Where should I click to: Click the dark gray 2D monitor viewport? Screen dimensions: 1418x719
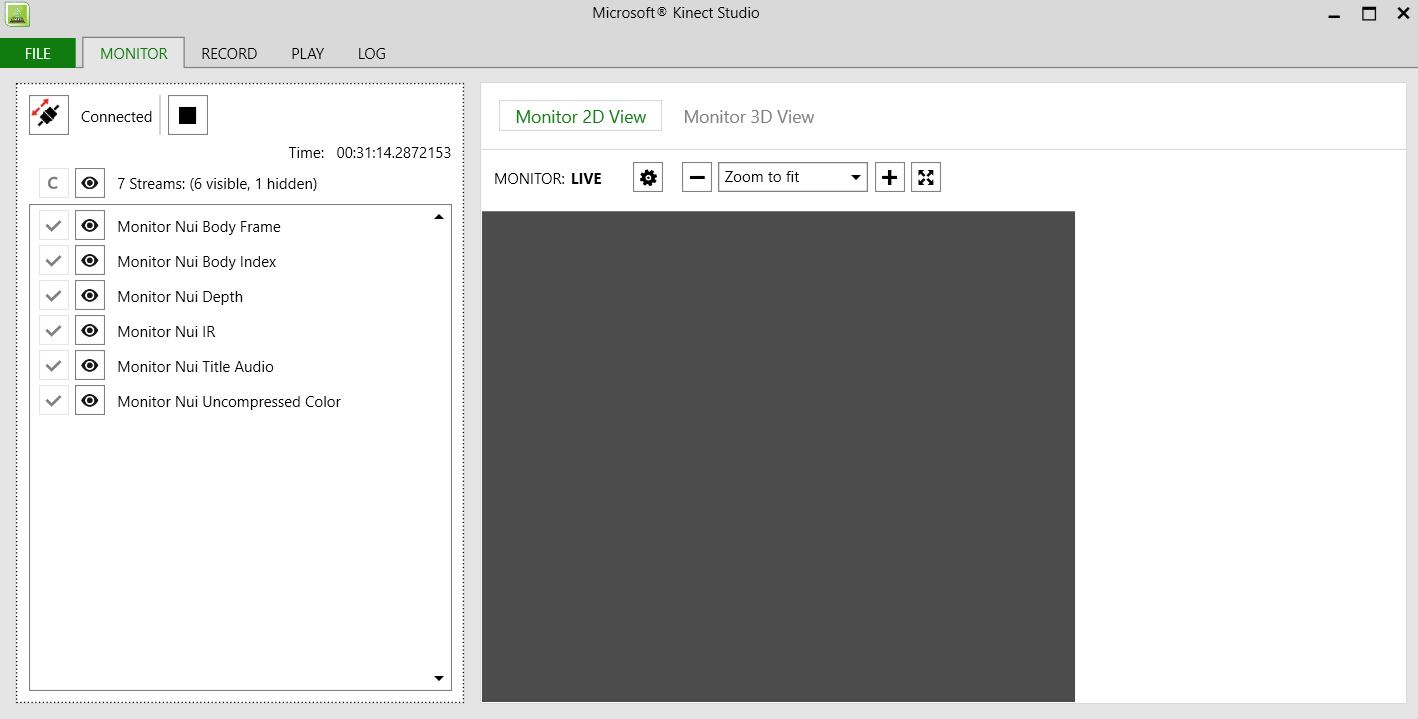[x=778, y=456]
